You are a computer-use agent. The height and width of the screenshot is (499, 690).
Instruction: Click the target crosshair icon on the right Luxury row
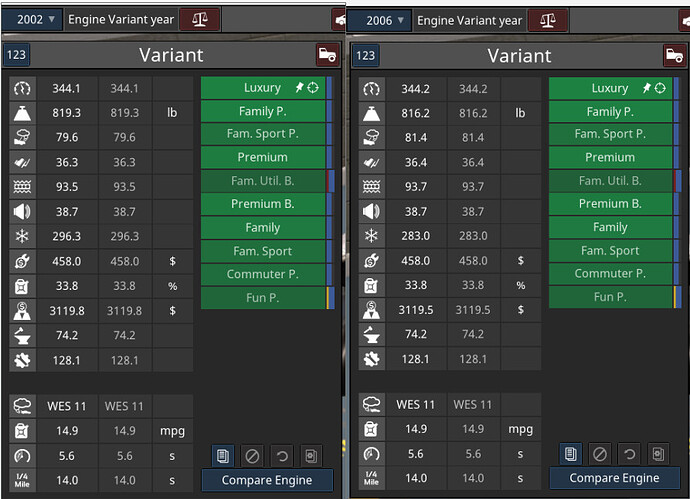660,88
